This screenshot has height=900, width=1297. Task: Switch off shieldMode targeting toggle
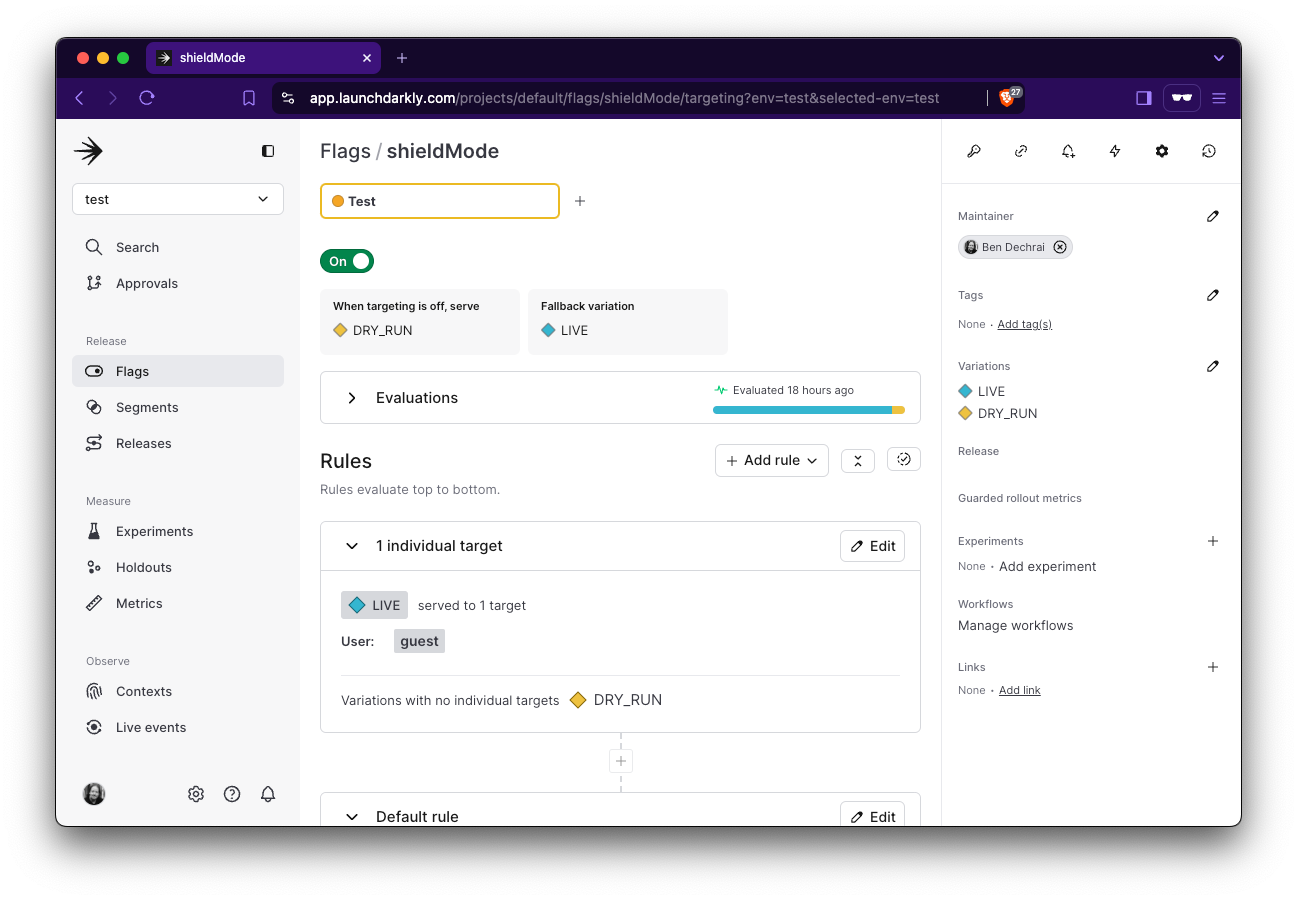(347, 261)
